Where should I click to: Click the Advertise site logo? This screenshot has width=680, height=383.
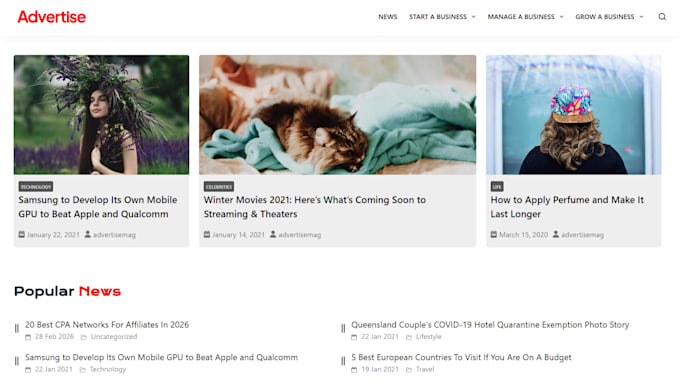[52, 17]
